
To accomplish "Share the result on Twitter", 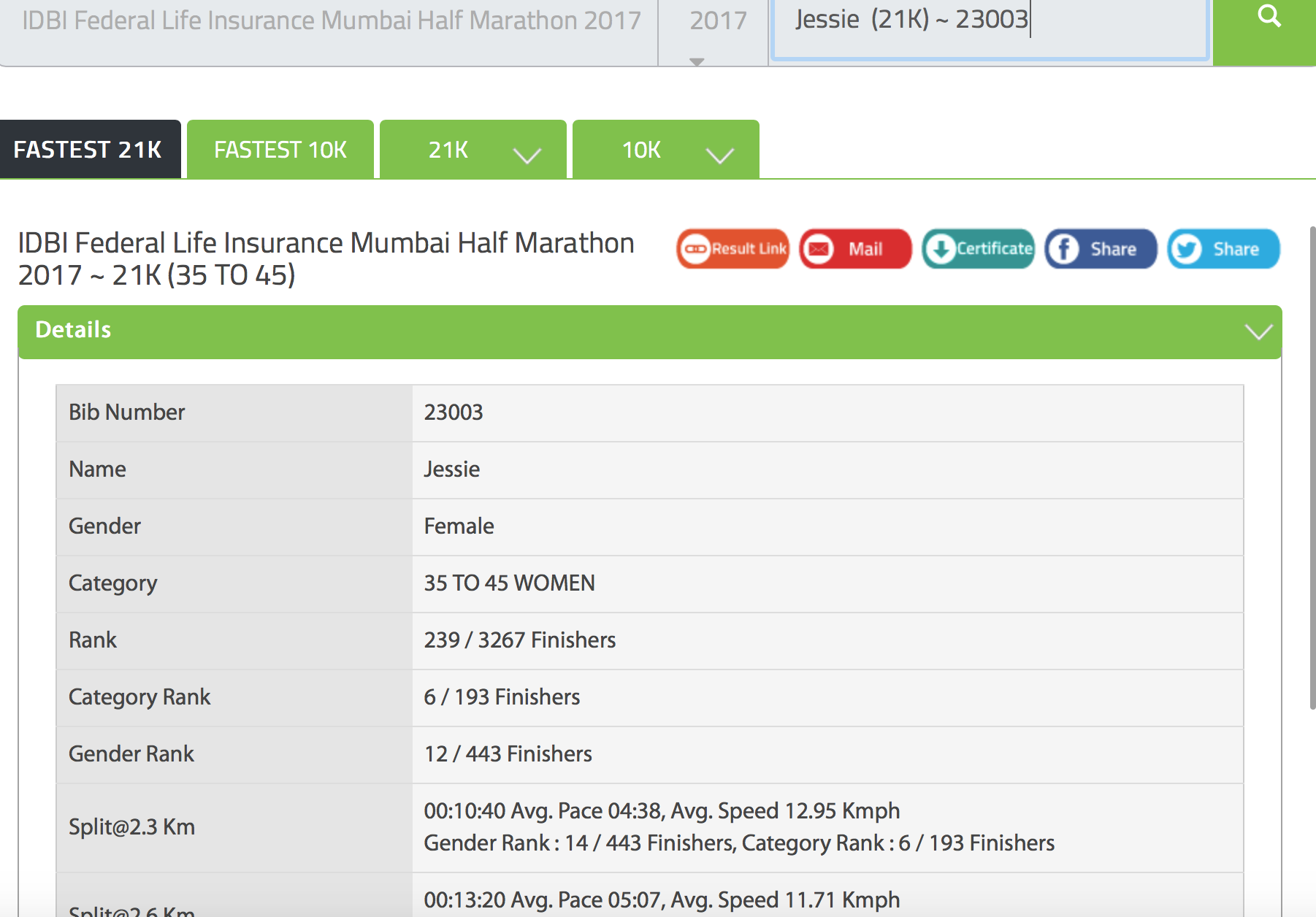I will (1224, 249).
